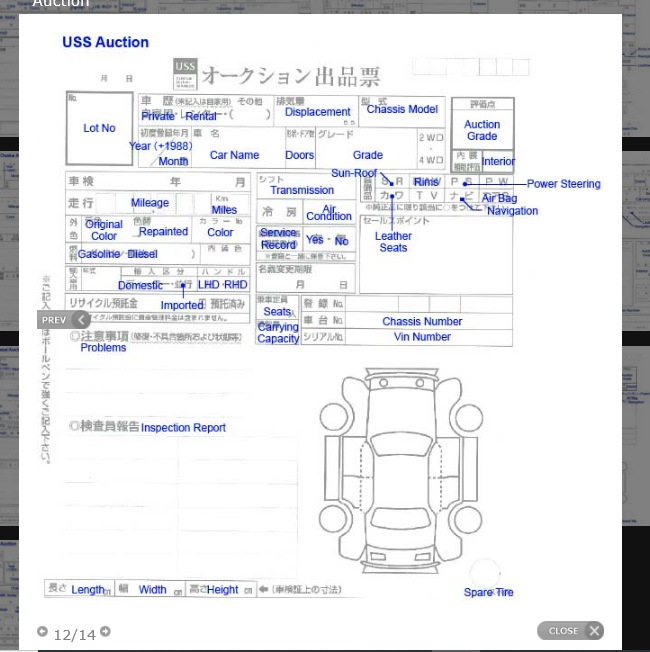Click the 'Service Record' label

pos(278,239)
